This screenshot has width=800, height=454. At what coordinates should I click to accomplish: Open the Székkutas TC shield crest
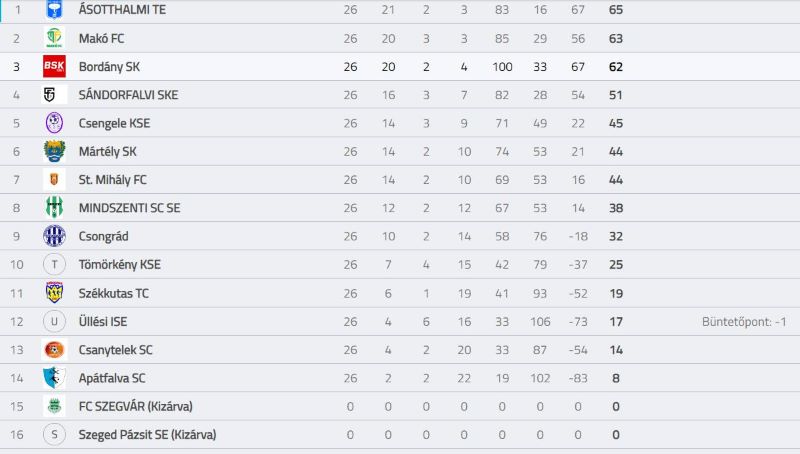point(54,293)
